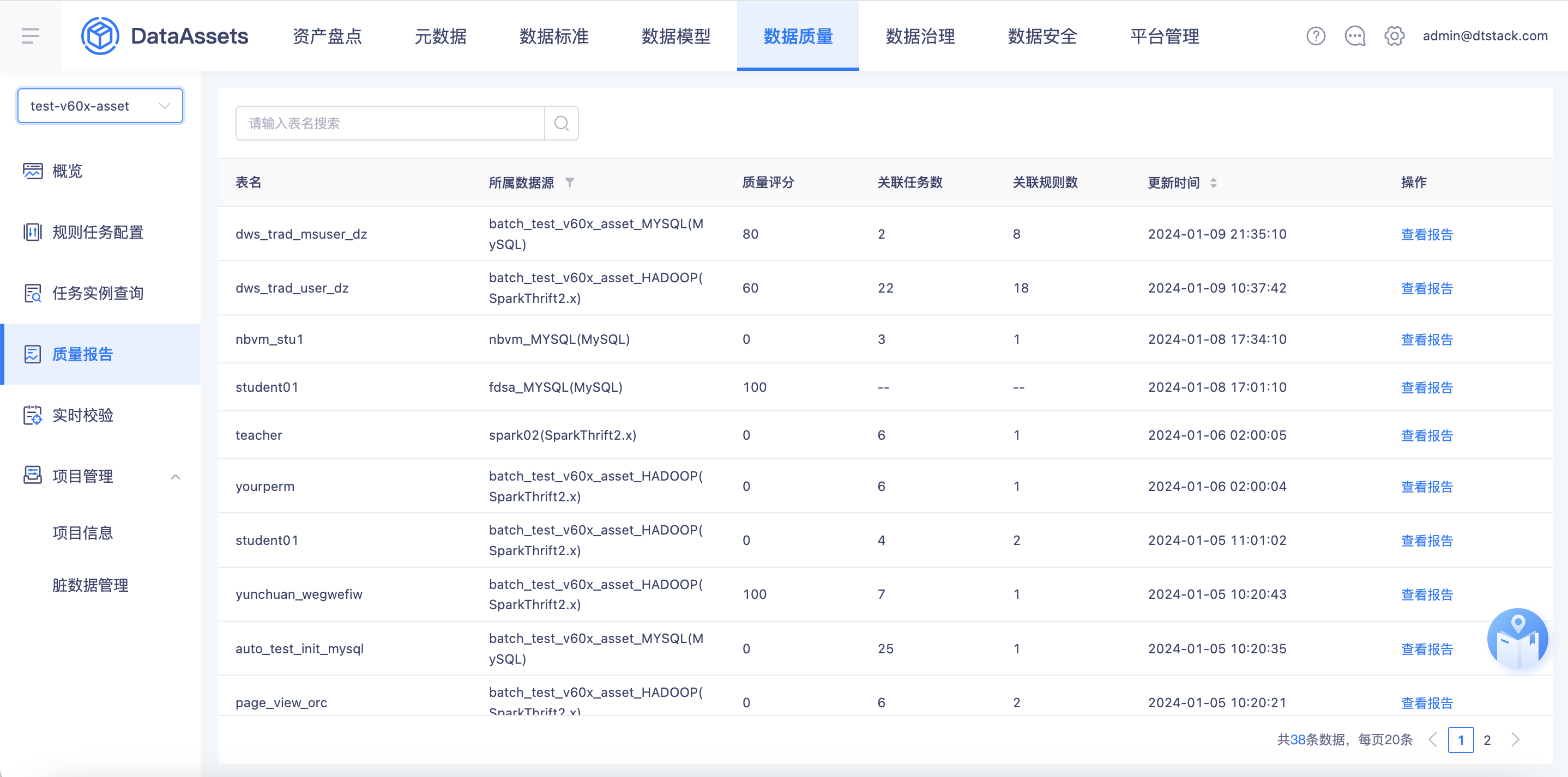1568x777 pixels.
Task: Open the help question mark icon
Action: click(1316, 36)
